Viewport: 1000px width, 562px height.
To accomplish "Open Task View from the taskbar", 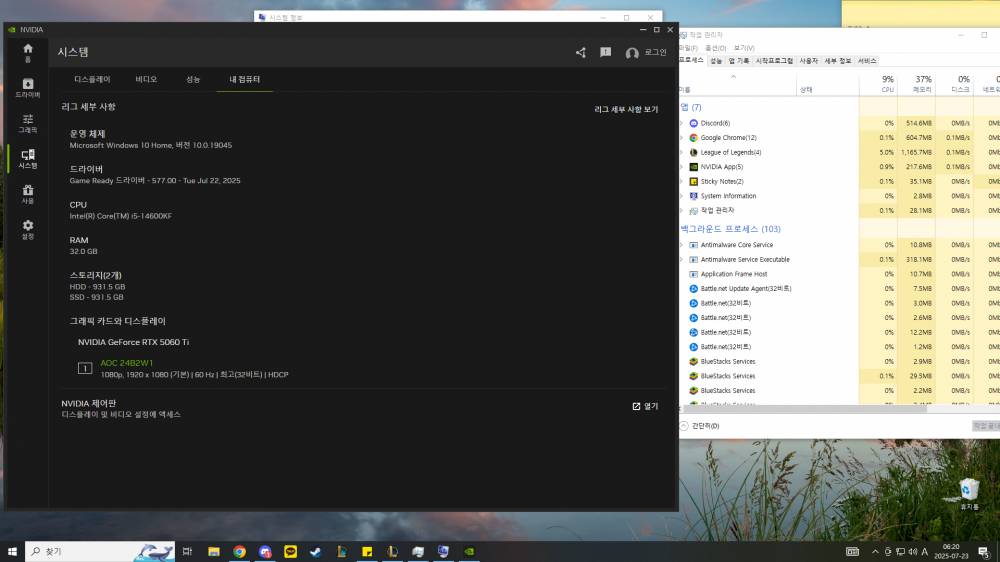I will pos(187,552).
